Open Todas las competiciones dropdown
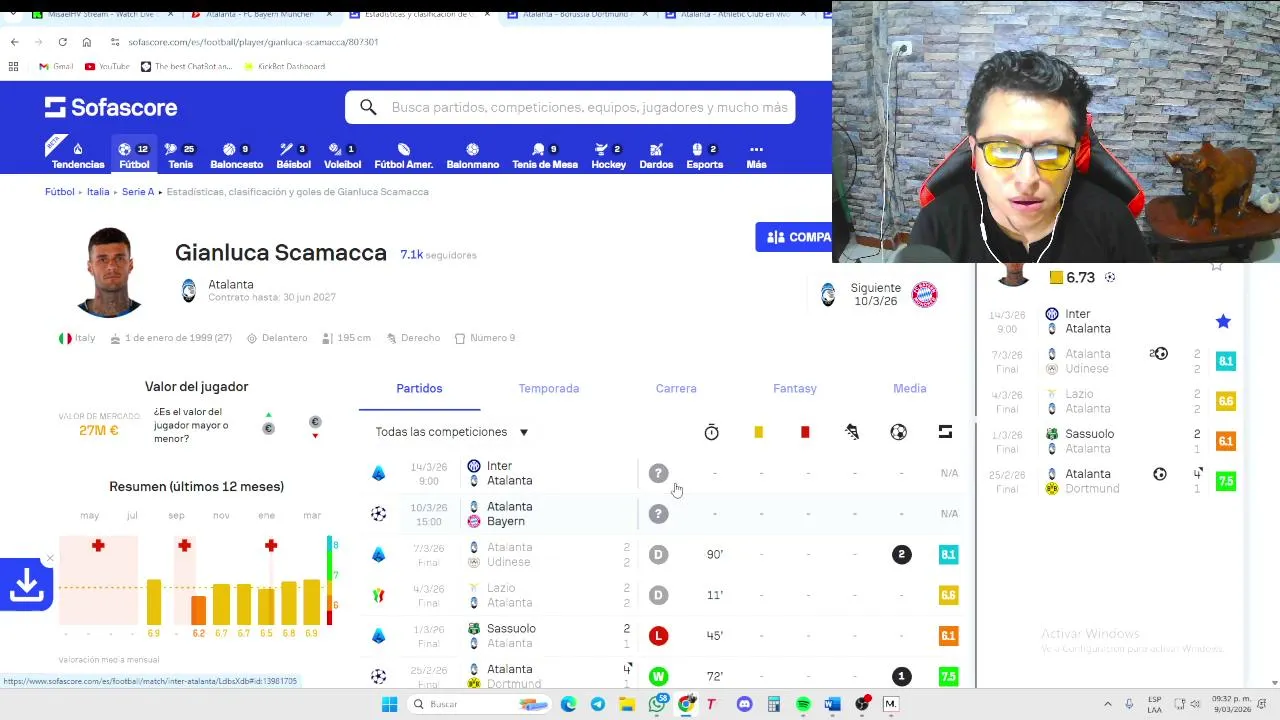This screenshot has height=720, width=1280. point(452,432)
